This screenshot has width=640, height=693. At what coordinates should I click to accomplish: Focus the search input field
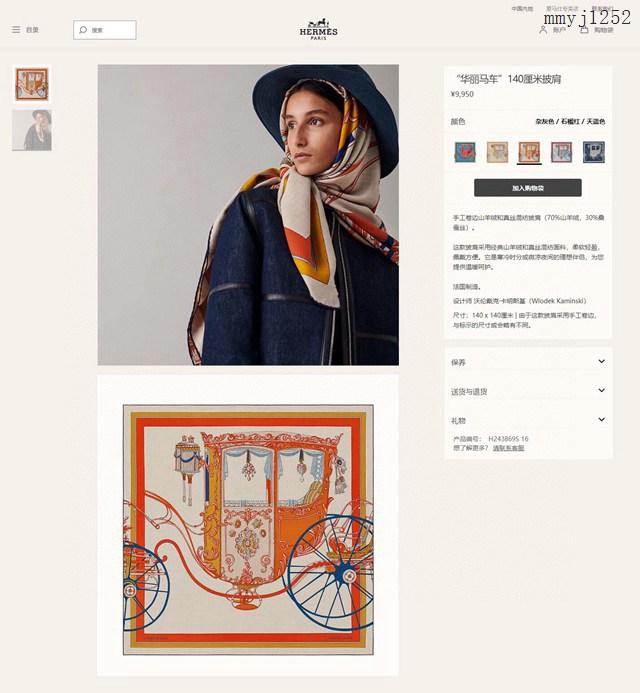pyautogui.click(x=105, y=30)
